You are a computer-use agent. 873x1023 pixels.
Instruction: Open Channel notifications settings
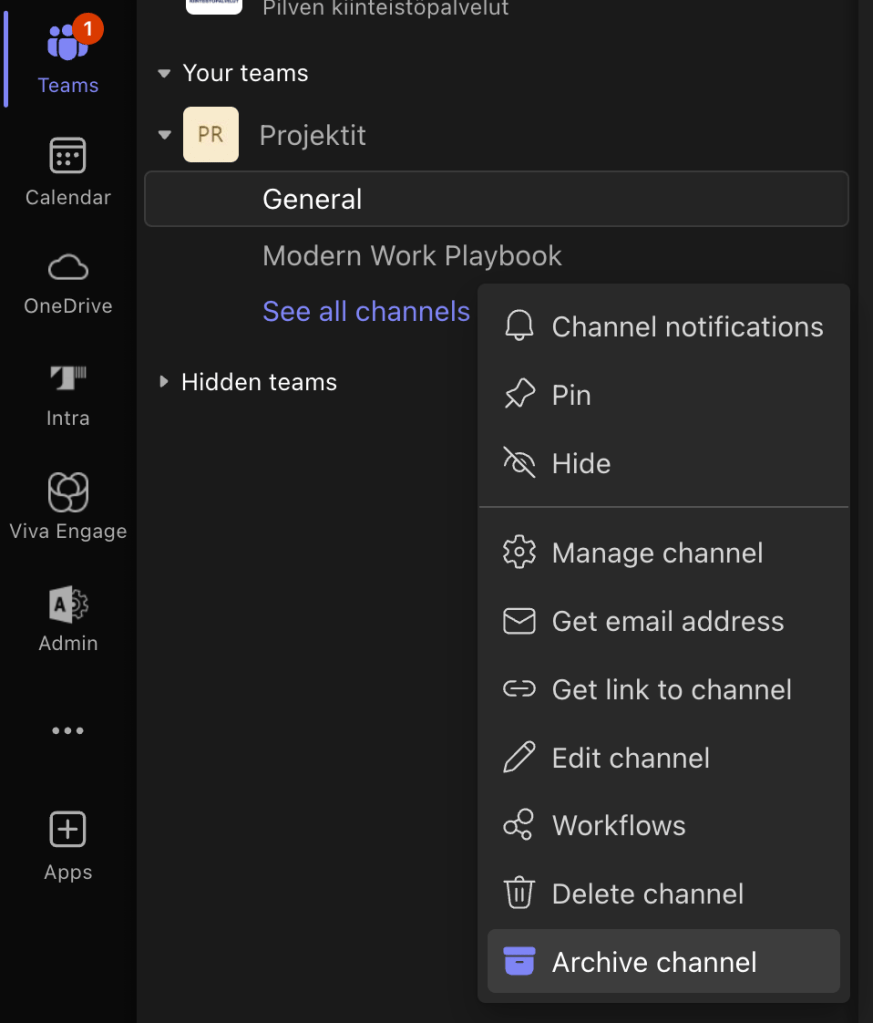tap(687, 327)
